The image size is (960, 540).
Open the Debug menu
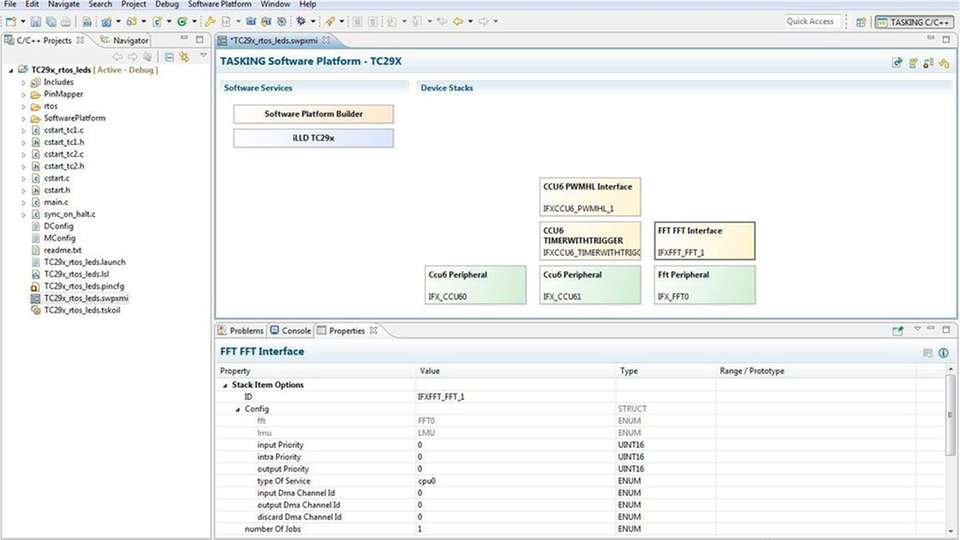point(167,4)
